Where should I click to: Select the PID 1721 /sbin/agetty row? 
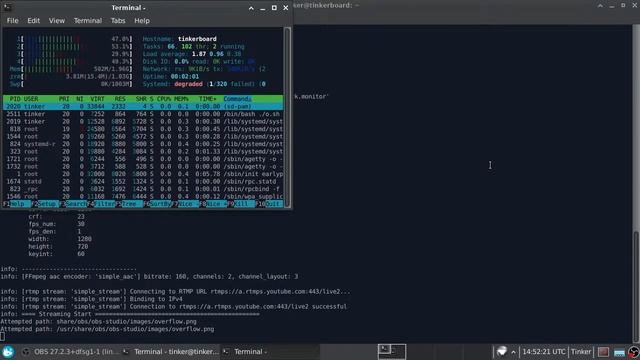tap(143, 159)
